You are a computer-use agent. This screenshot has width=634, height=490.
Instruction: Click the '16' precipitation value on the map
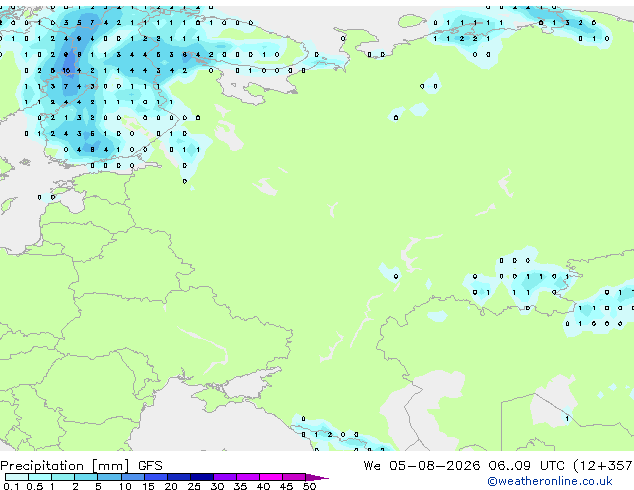(x=66, y=70)
